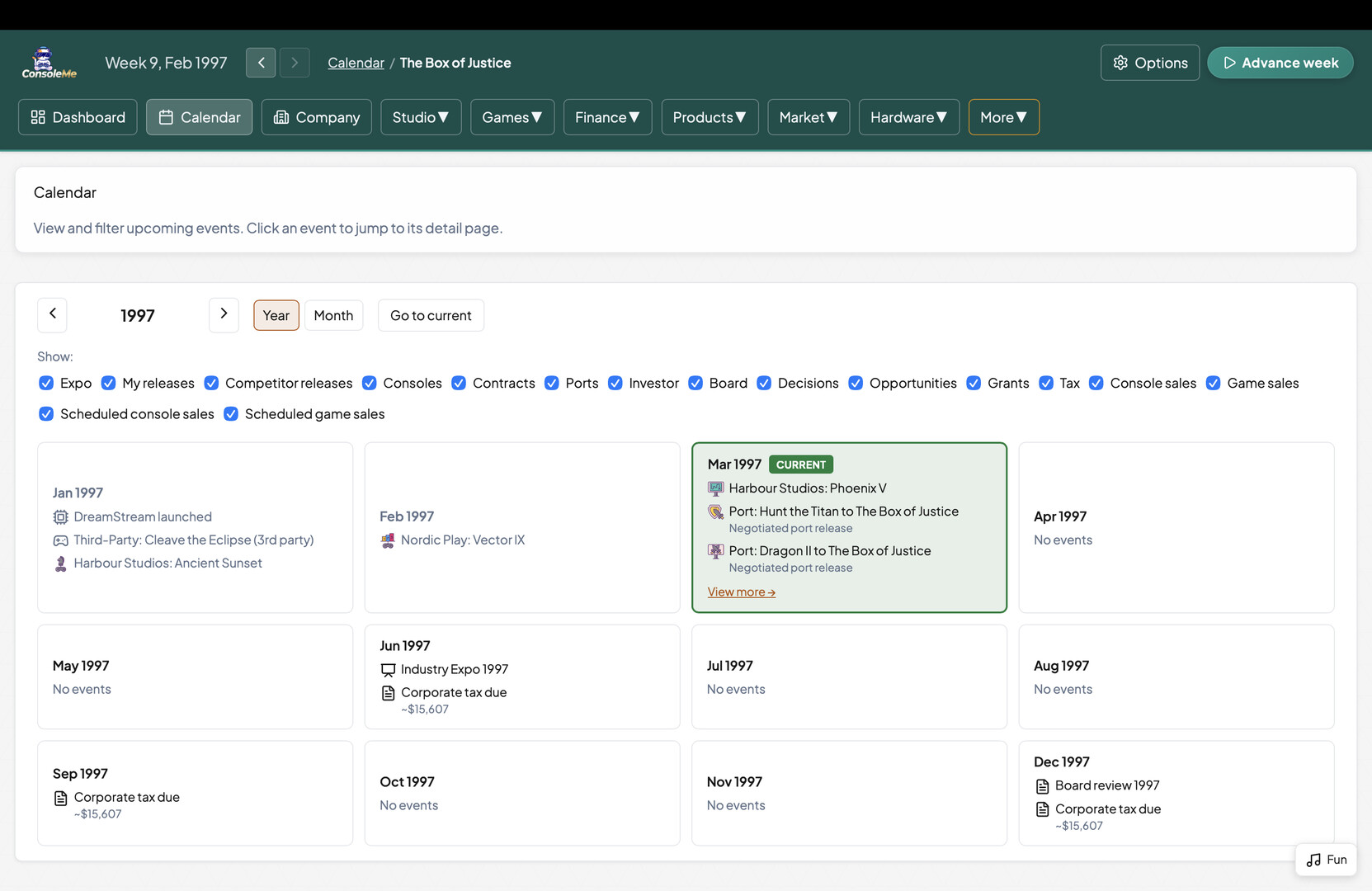Expand the More dropdown menu
This screenshot has width=1372, height=891.
click(x=1003, y=117)
